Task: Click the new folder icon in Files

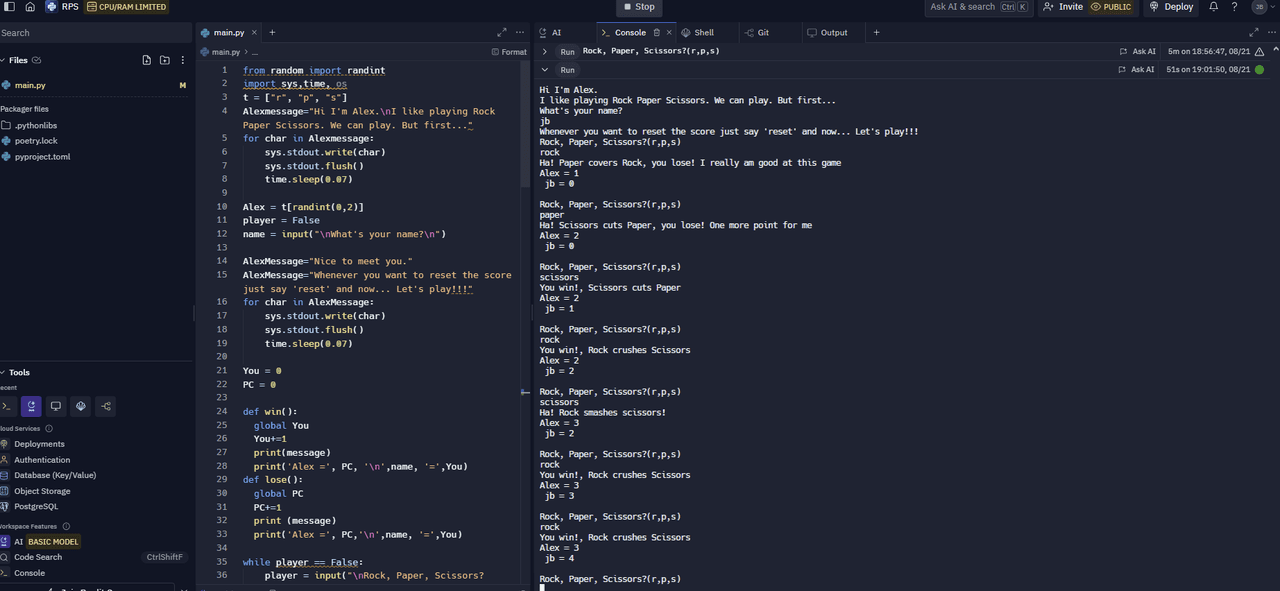Action: [x=165, y=60]
